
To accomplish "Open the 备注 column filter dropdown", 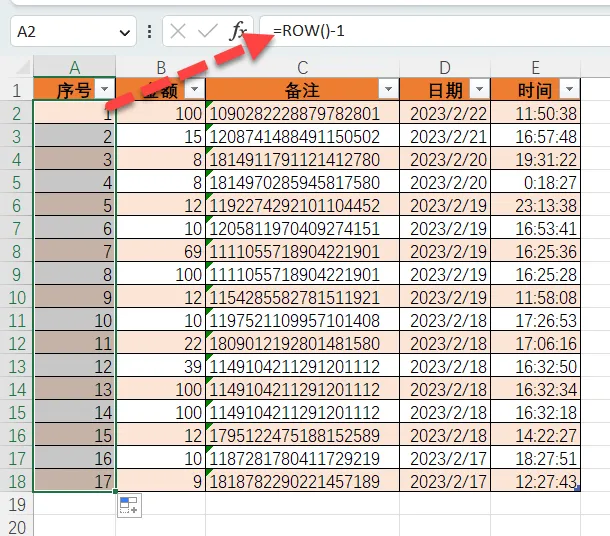I will (388, 89).
